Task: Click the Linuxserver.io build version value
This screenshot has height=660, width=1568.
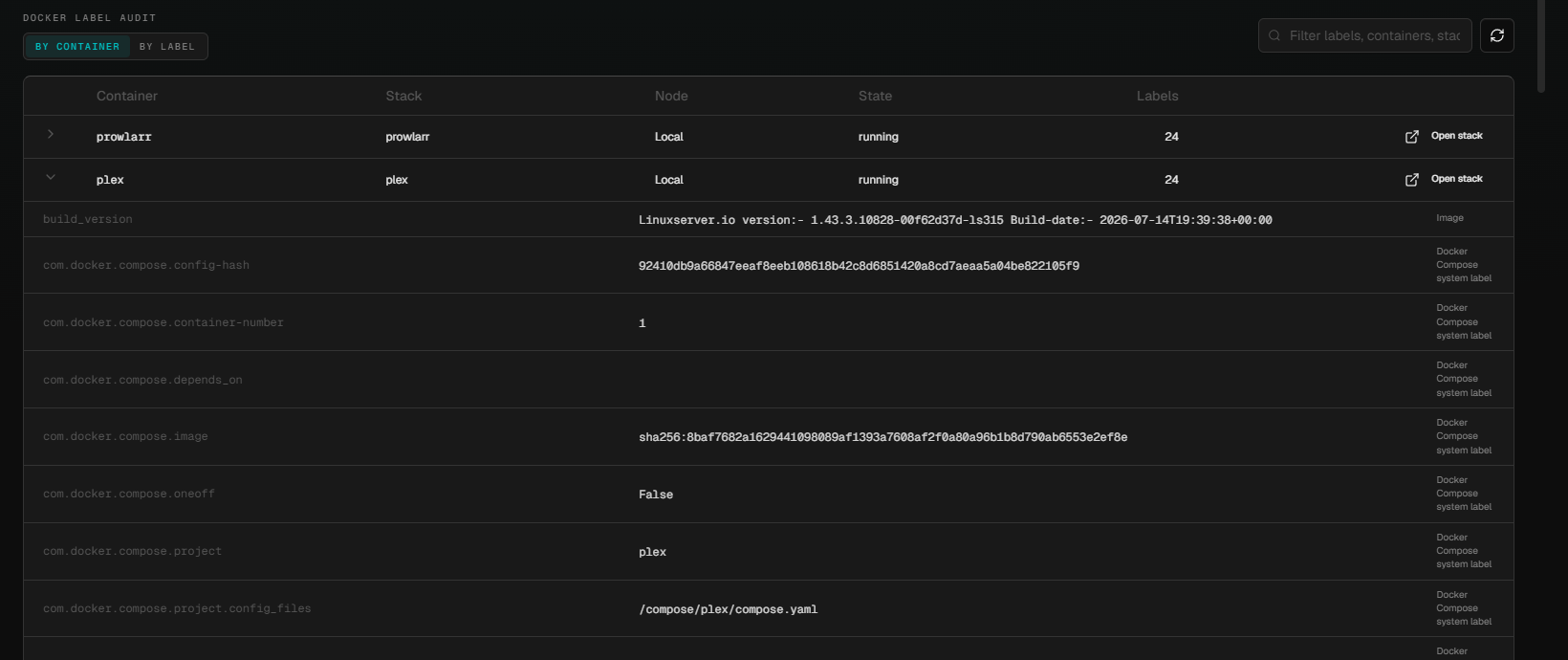Action: coord(955,220)
